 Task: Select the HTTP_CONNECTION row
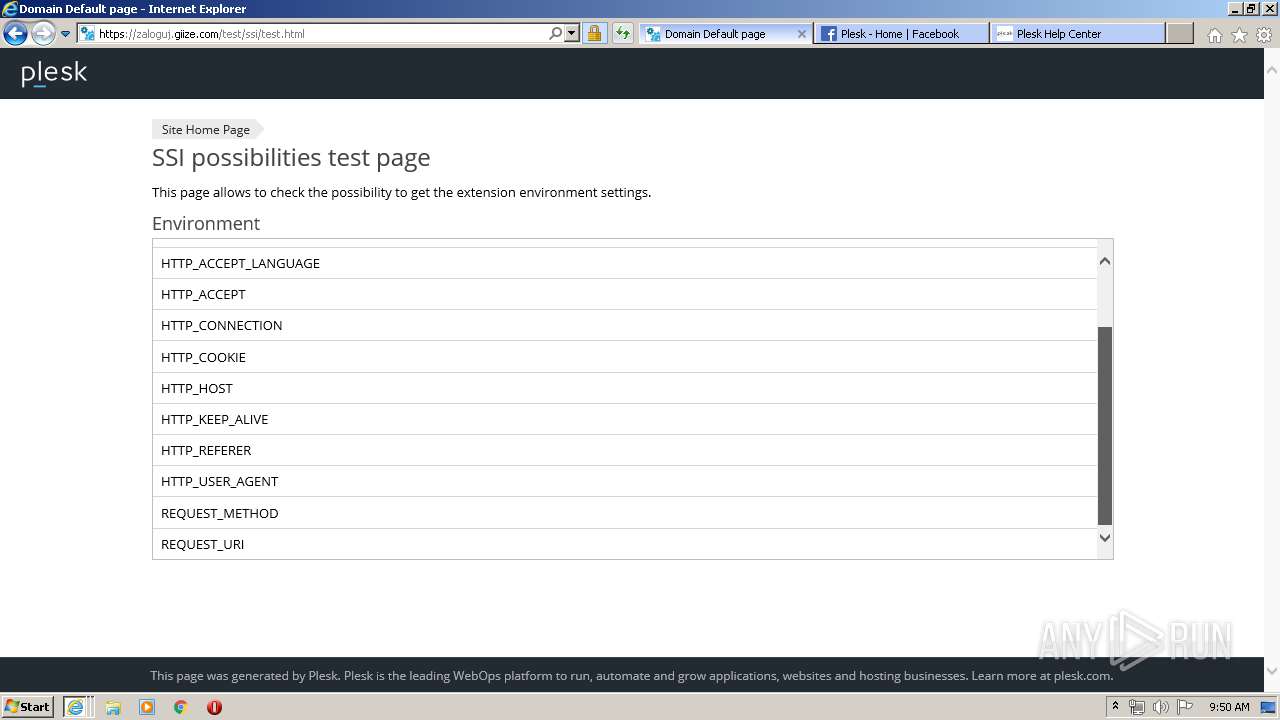pos(625,325)
